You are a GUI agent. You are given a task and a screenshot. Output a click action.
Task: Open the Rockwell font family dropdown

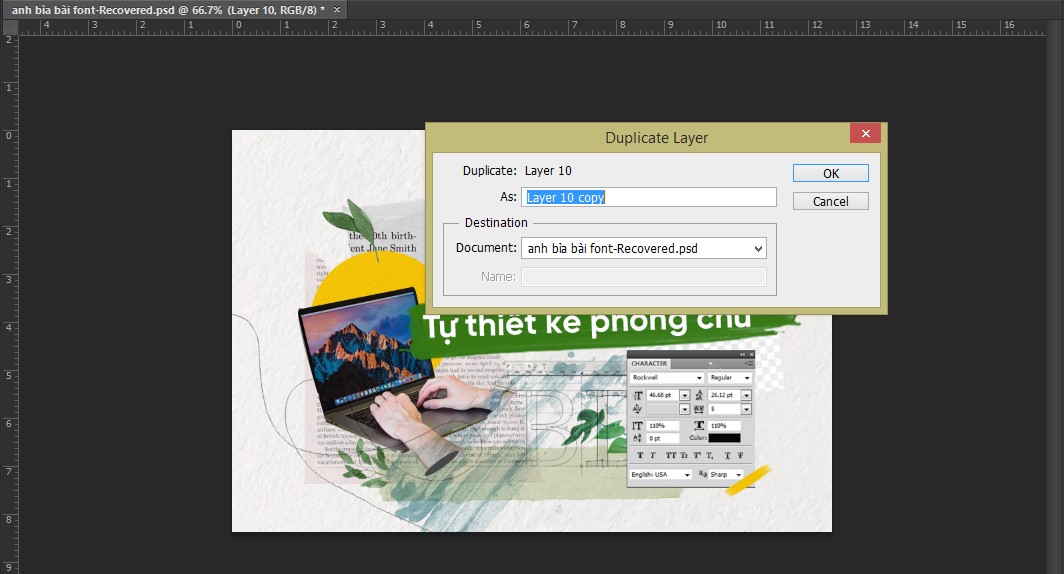(699, 379)
